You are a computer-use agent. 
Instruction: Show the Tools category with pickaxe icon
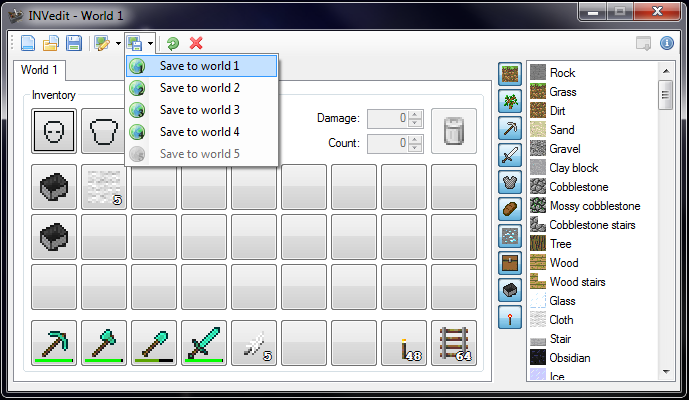point(510,128)
